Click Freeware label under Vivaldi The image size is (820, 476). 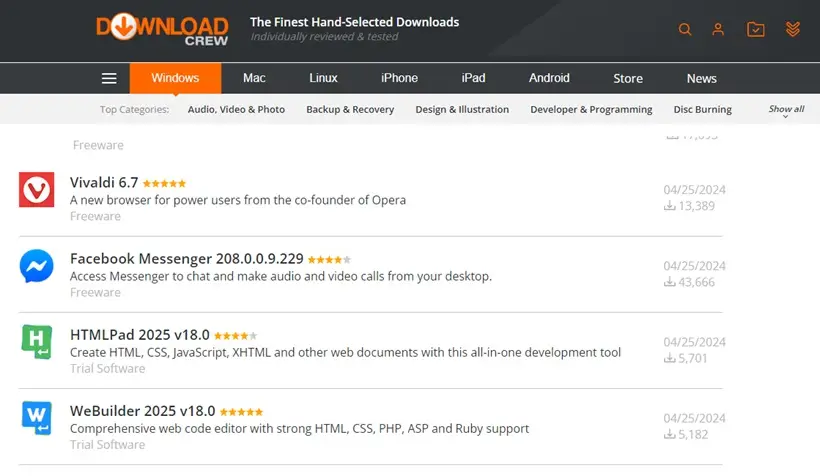coord(95,216)
